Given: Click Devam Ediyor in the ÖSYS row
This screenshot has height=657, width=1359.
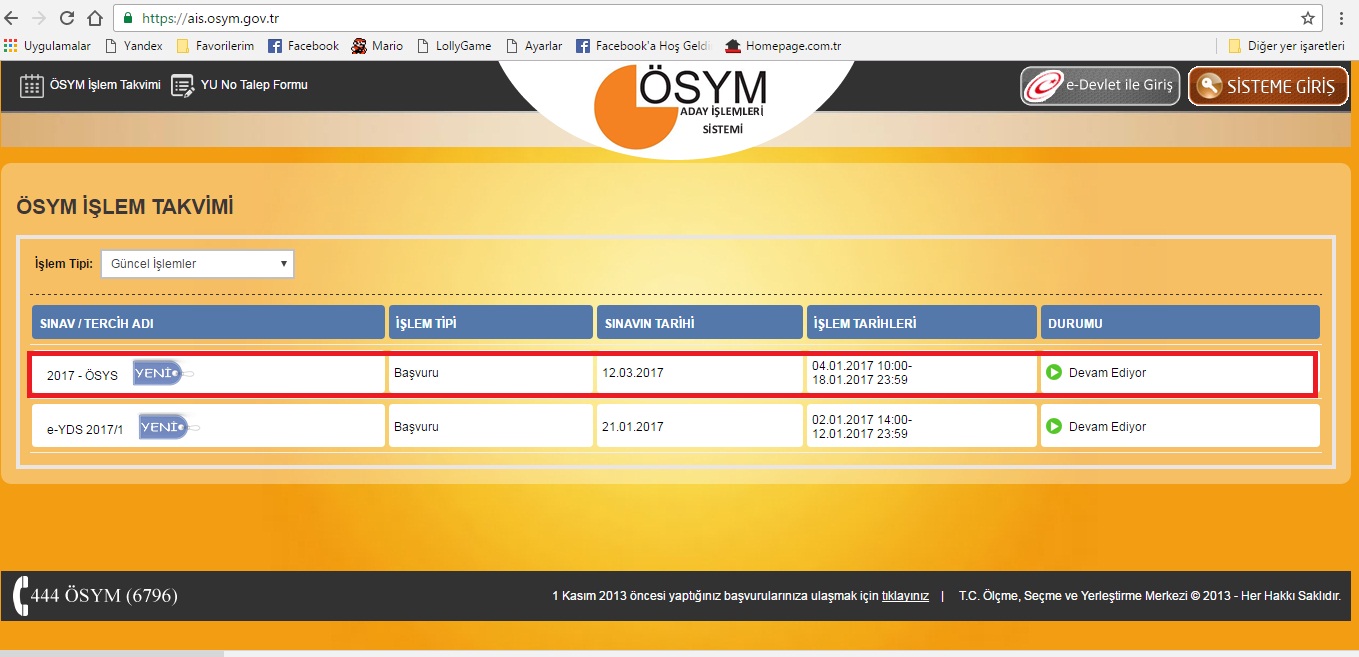Looking at the screenshot, I should coord(1107,373).
